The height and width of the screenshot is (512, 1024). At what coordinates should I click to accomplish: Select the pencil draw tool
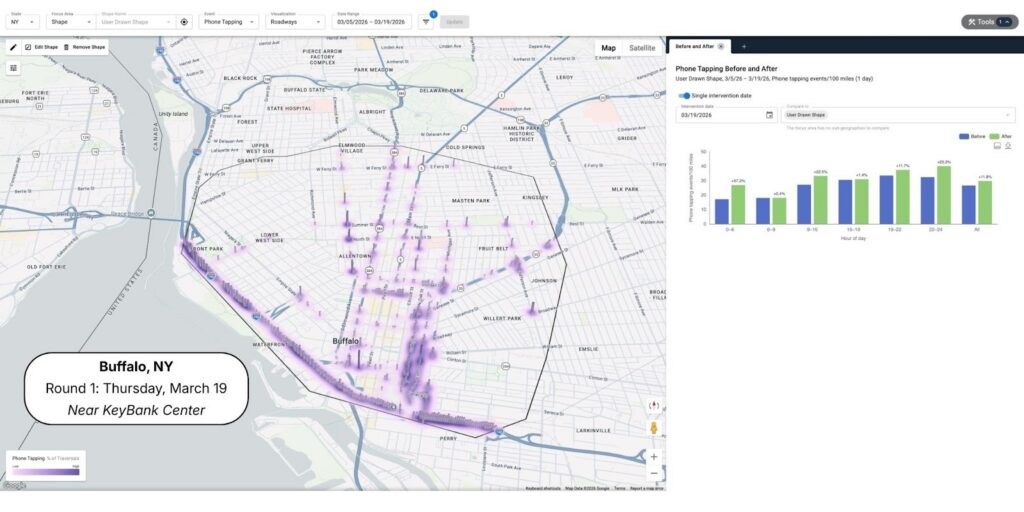(14, 47)
